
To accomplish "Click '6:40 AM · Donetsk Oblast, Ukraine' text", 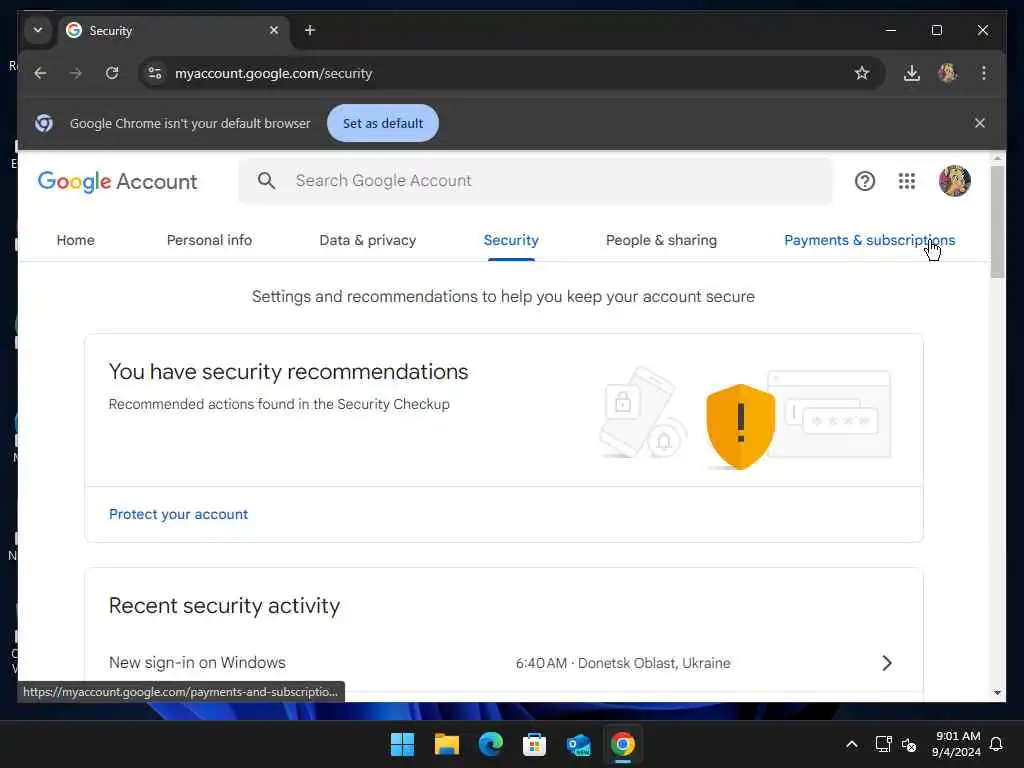I will click(623, 664).
